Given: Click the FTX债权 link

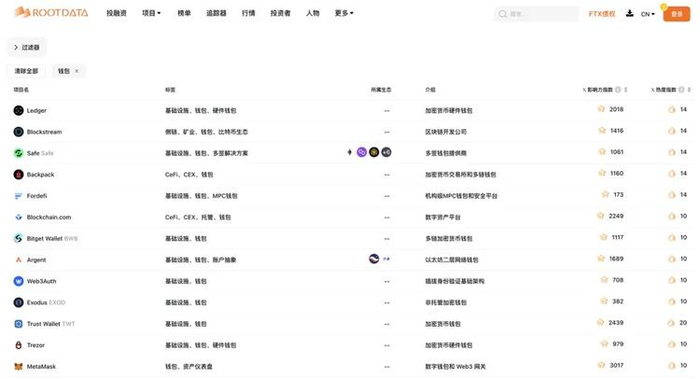Looking at the screenshot, I should point(602,14).
